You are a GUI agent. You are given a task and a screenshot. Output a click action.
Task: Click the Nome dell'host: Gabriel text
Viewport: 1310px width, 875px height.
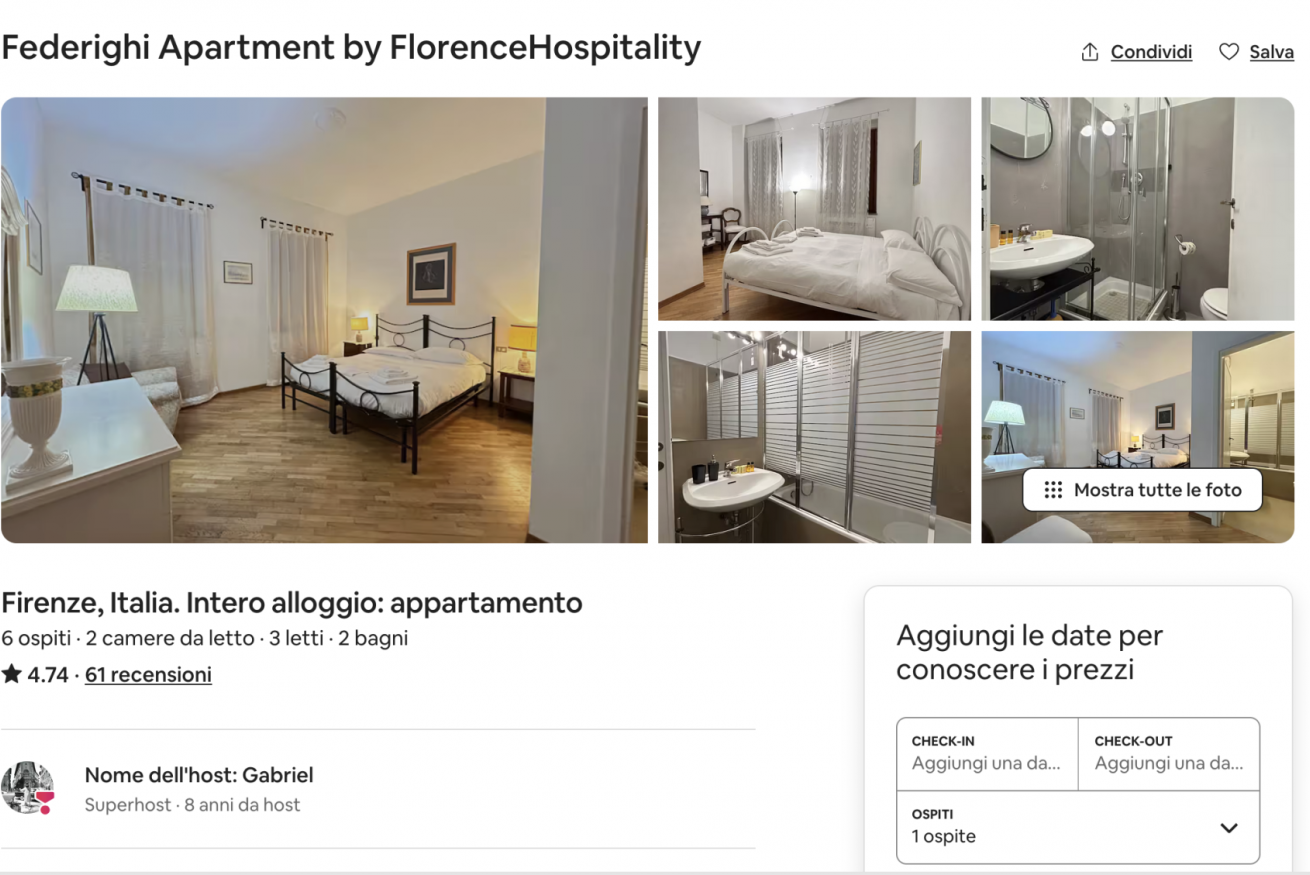tap(199, 775)
